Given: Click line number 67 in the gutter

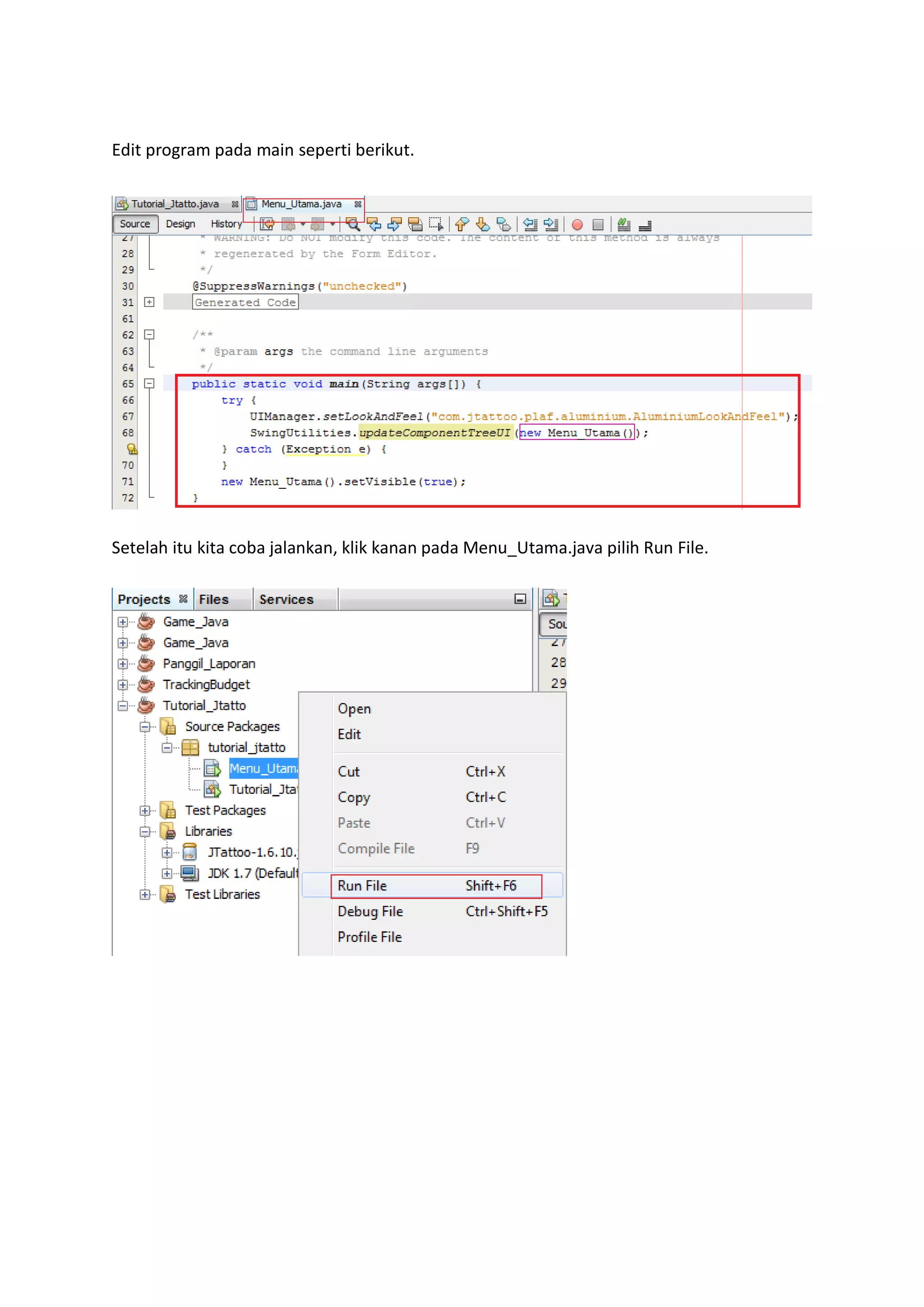Looking at the screenshot, I should tap(128, 417).
